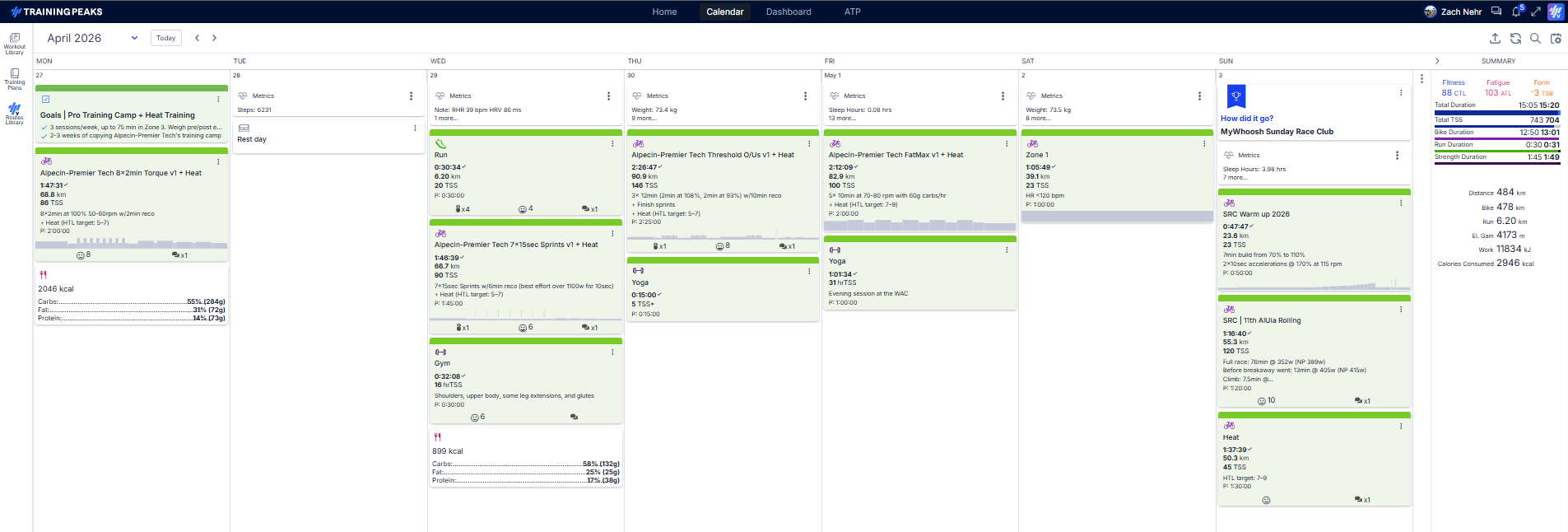
Task: Click Zach Nehr profile avatar
Action: (x=1431, y=12)
